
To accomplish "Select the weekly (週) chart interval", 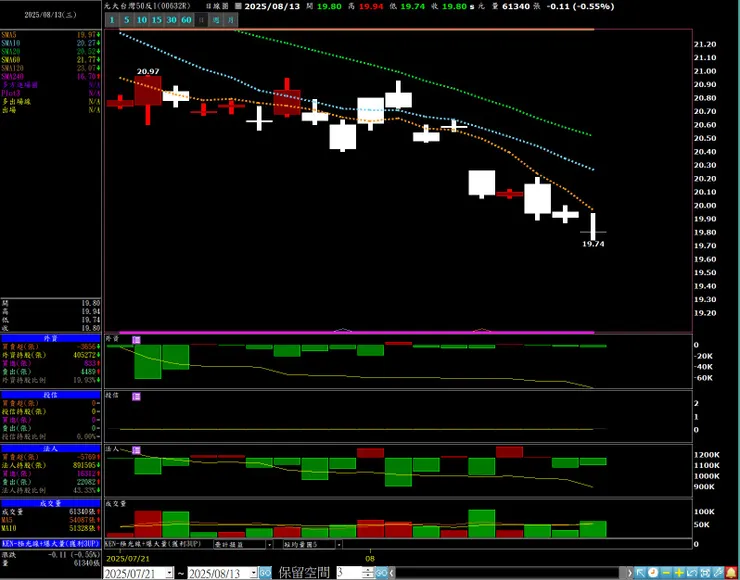I will [x=216, y=20].
